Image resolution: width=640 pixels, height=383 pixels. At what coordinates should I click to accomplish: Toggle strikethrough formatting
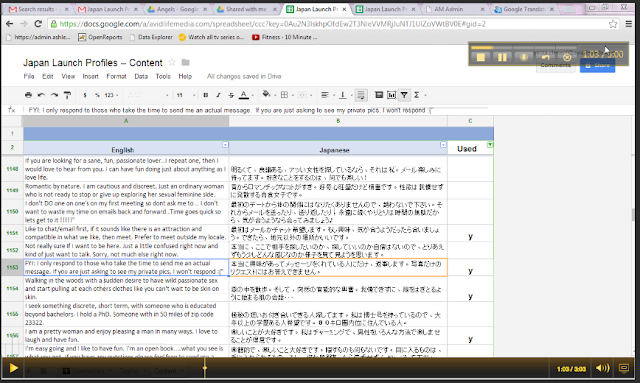pyautogui.click(x=231, y=95)
